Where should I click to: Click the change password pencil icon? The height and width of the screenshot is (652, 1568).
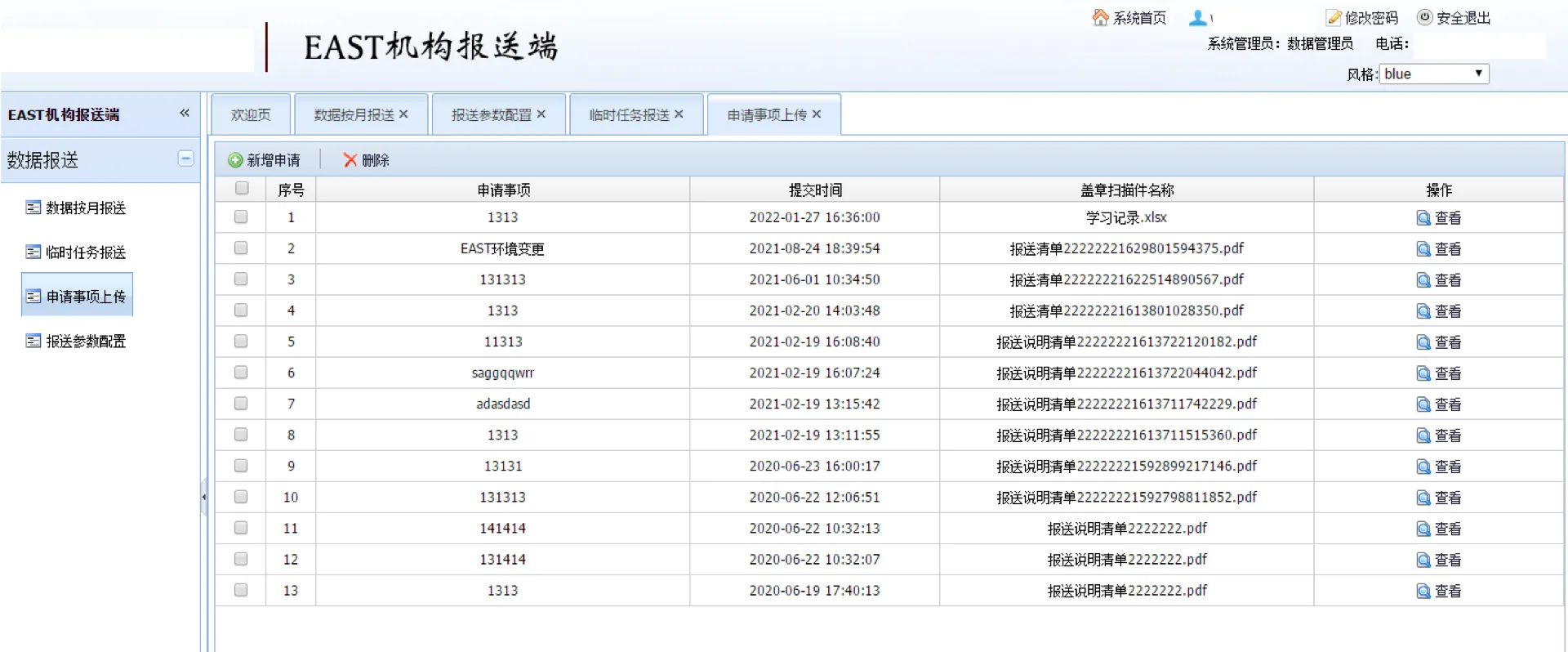[1334, 17]
